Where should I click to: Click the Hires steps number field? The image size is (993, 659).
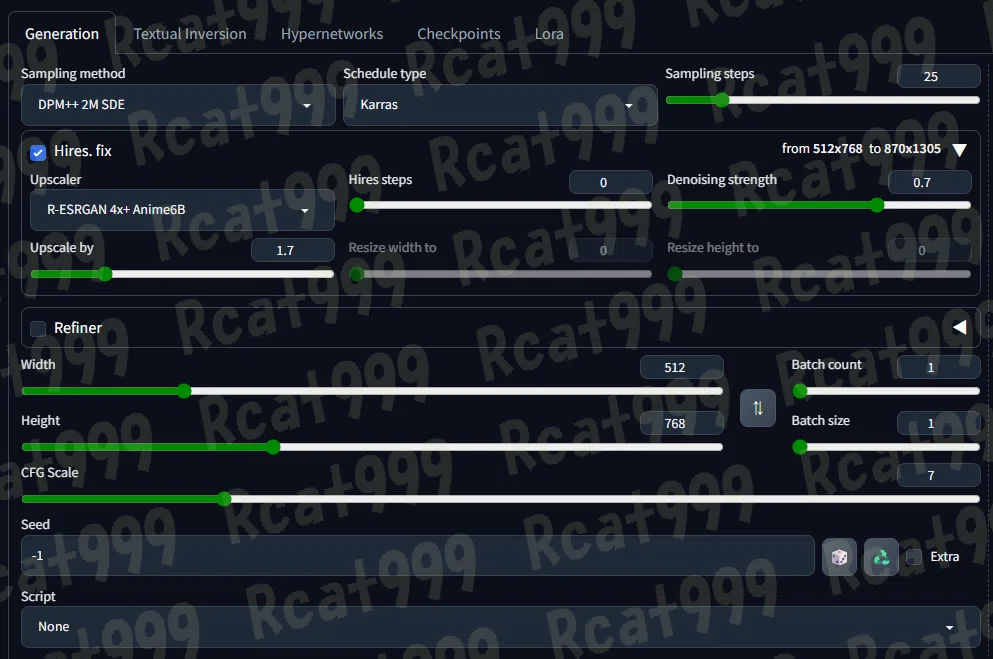click(610, 182)
